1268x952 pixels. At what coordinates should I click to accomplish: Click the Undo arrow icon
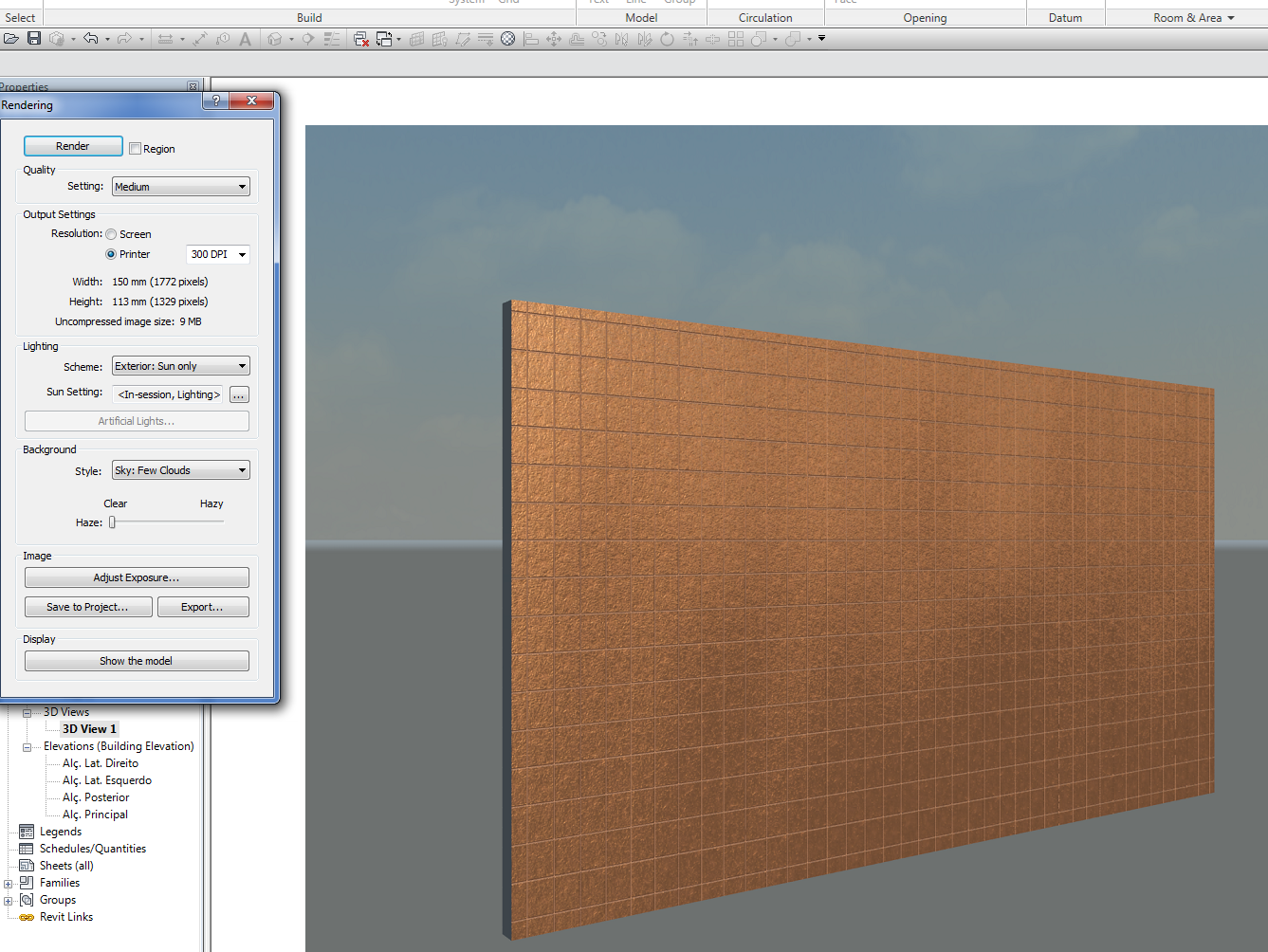(x=92, y=39)
